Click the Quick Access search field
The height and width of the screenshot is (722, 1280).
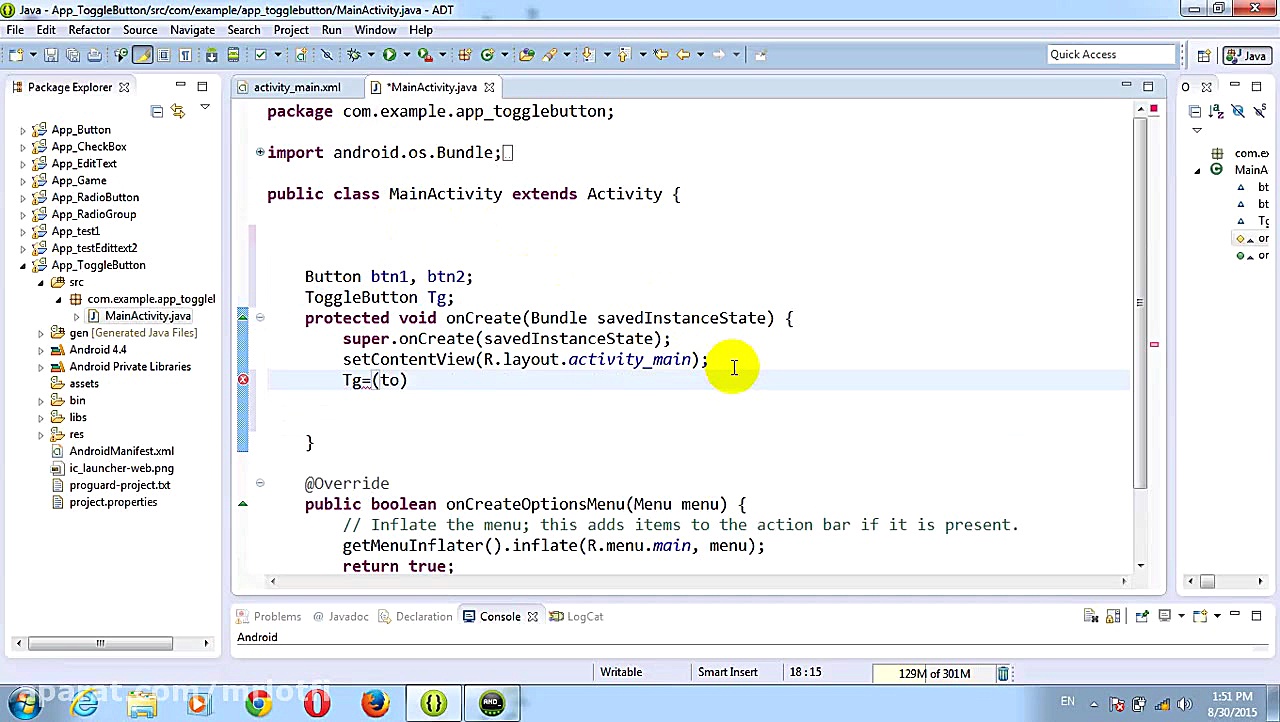pyautogui.click(x=1110, y=55)
